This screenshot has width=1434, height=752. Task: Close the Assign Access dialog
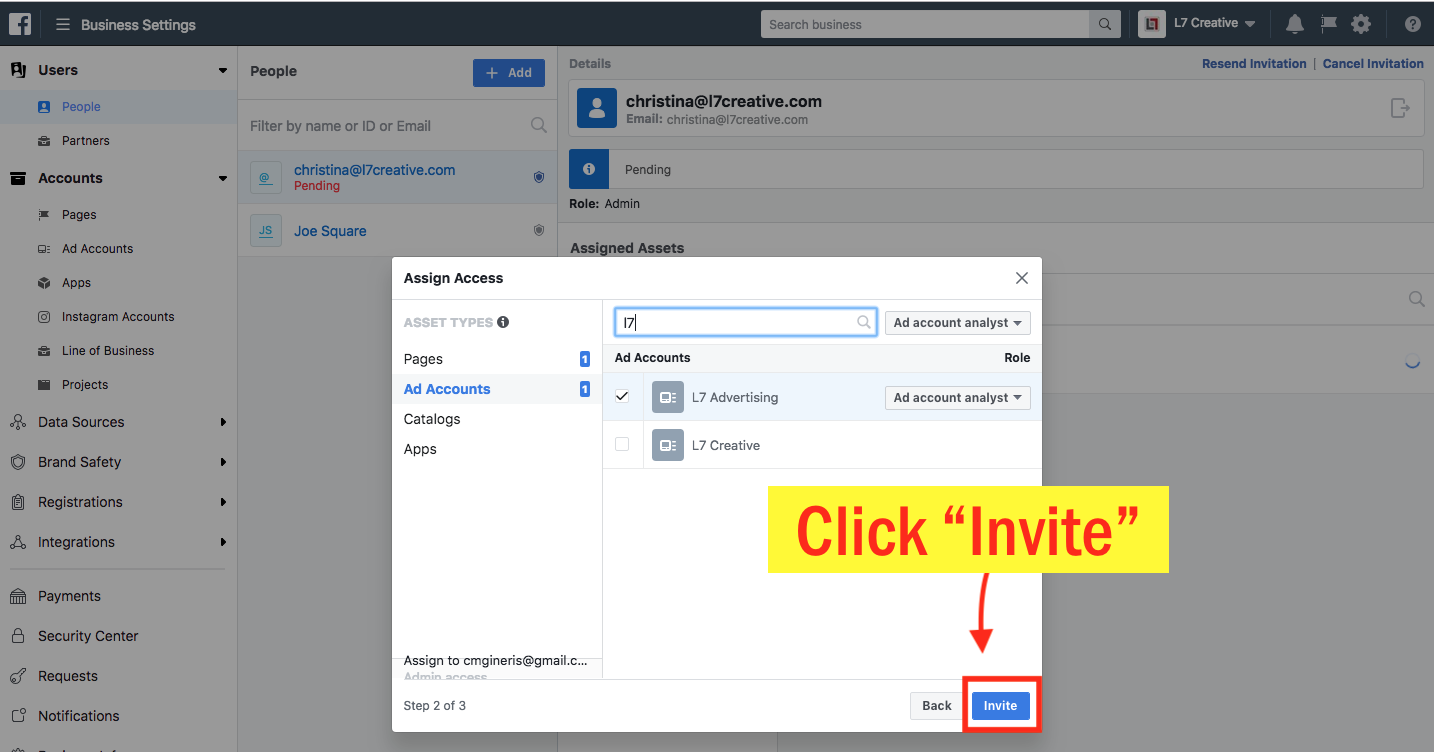tap(1022, 278)
